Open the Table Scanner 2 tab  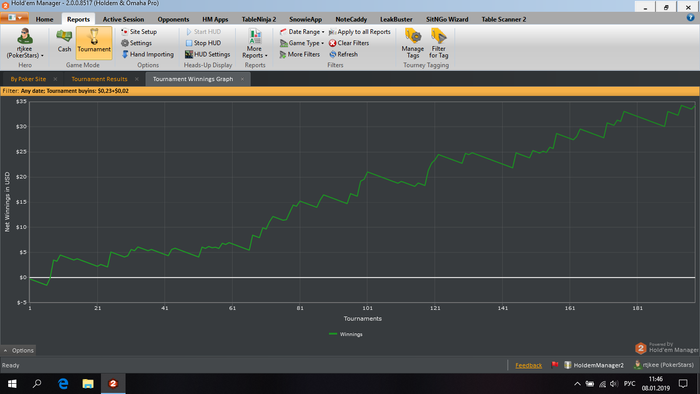coord(504,19)
